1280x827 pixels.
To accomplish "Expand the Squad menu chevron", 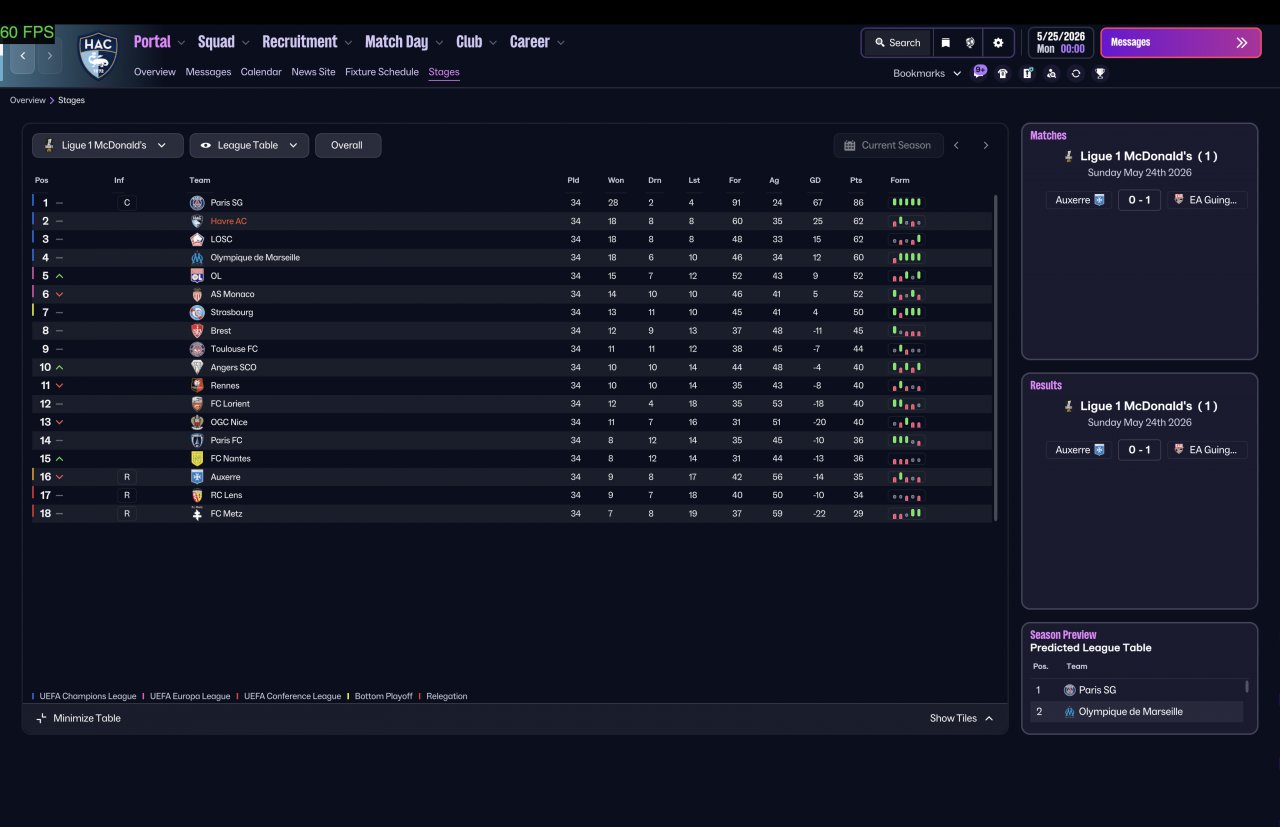I will (246, 43).
